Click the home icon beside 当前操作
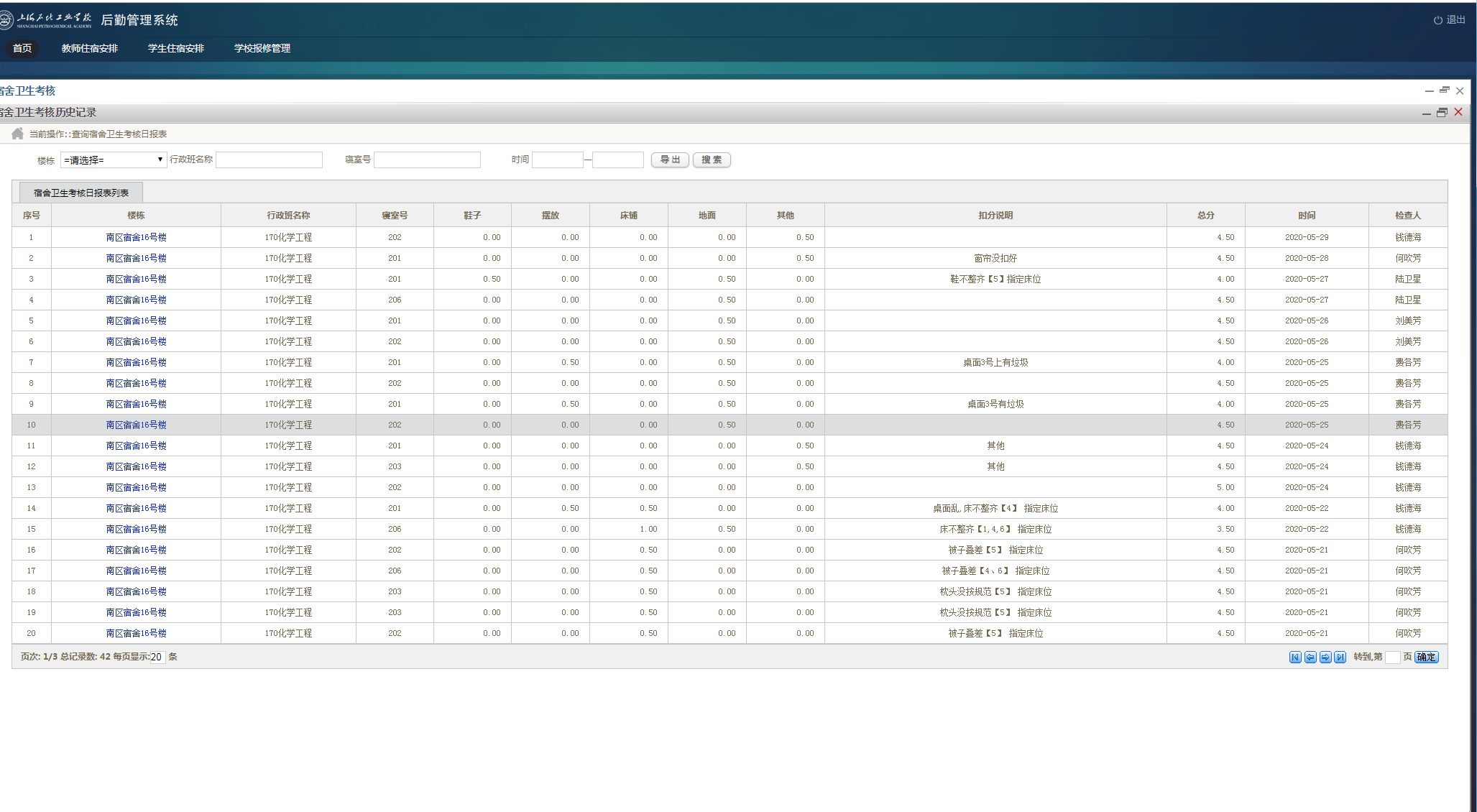The width and height of the screenshot is (1477, 812). (17, 134)
